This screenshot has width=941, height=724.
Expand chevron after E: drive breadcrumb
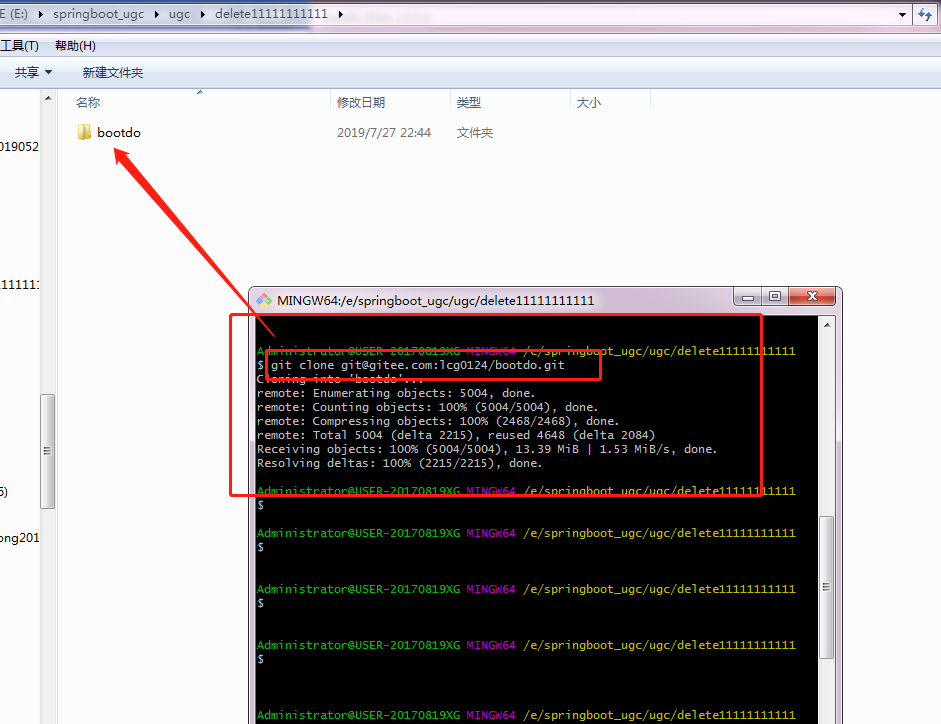pos(41,14)
